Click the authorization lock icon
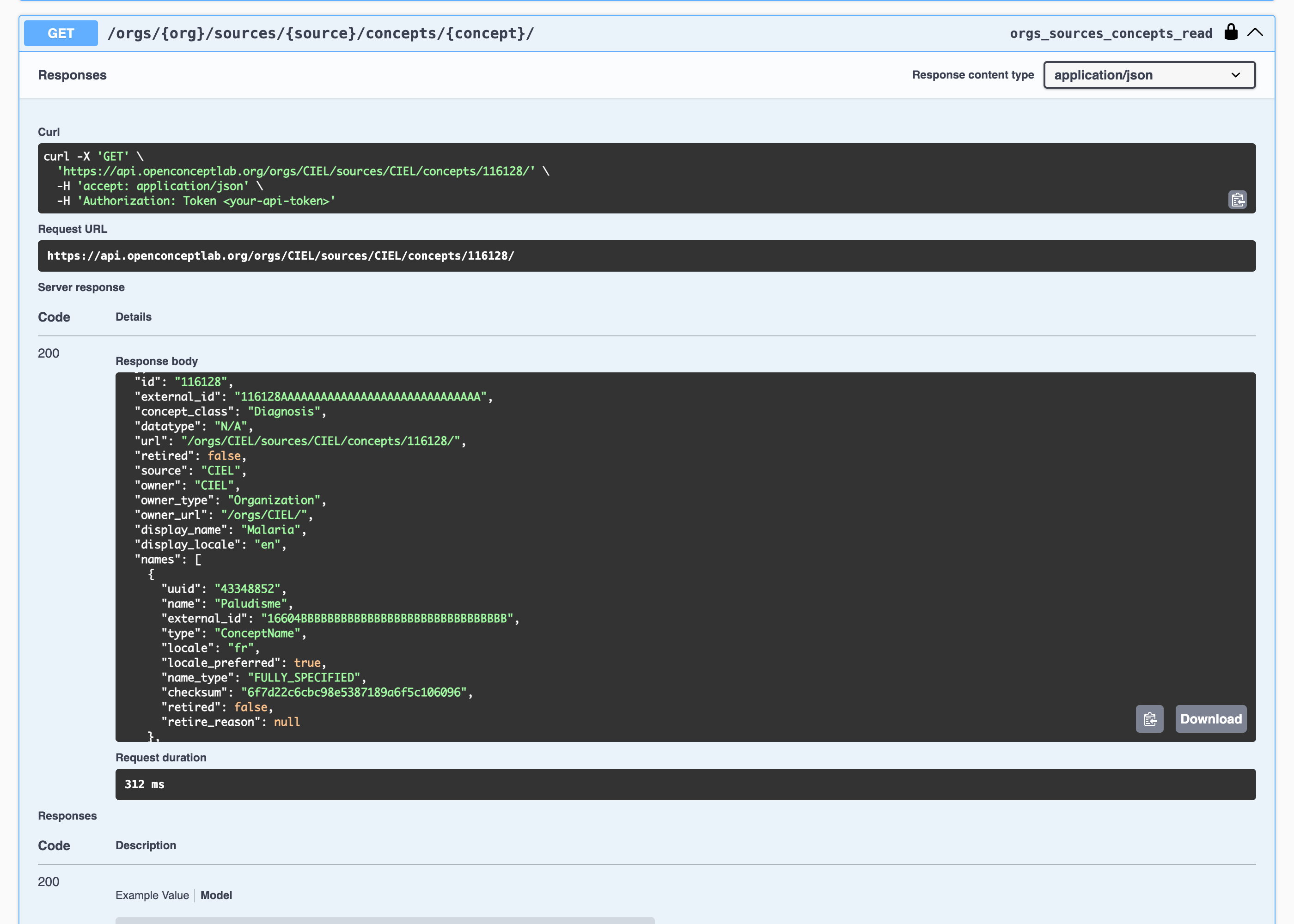The width and height of the screenshot is (1294, 924). point(1231,32)
